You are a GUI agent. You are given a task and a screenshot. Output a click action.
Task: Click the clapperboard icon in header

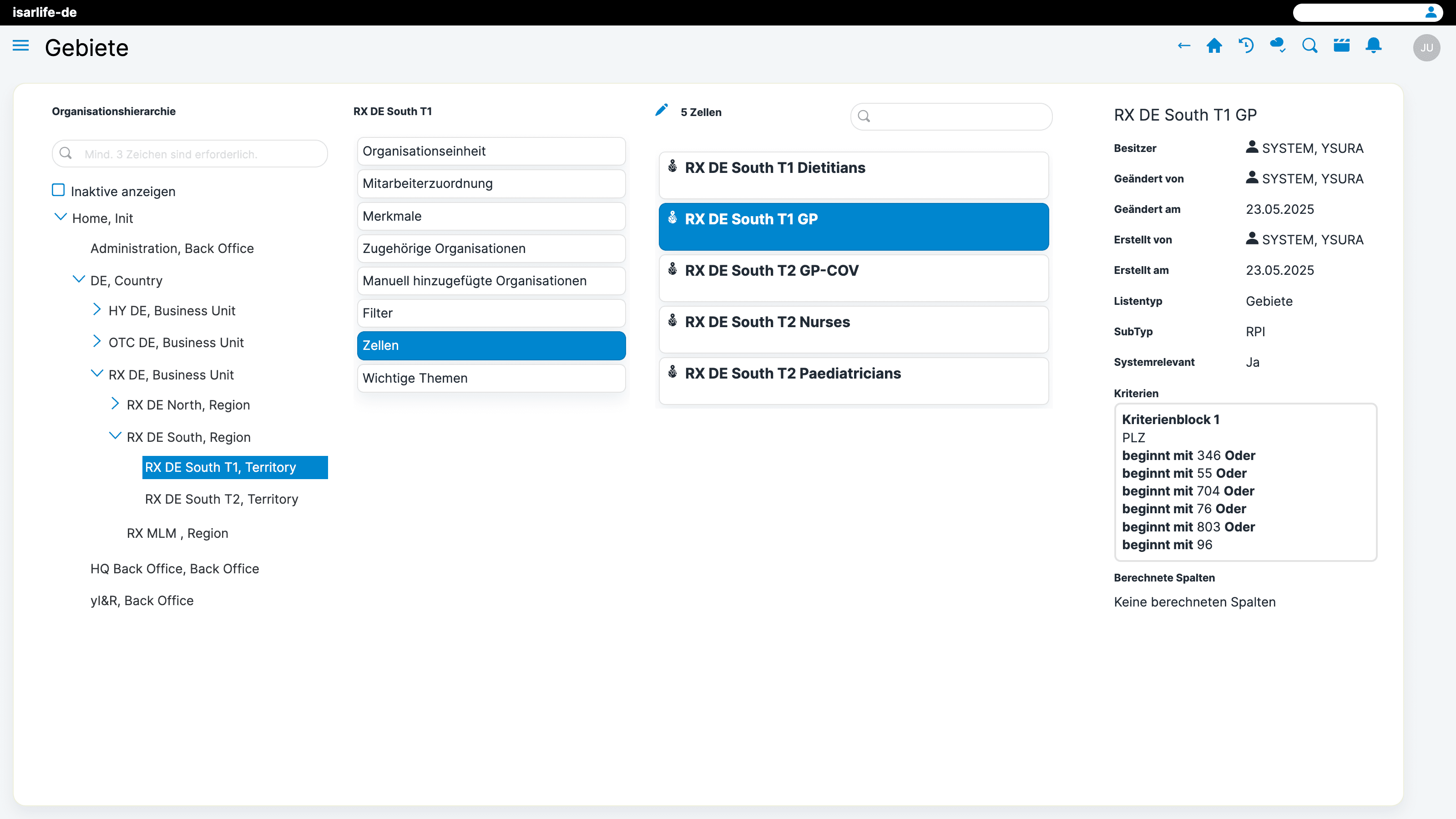(1341, 46)
